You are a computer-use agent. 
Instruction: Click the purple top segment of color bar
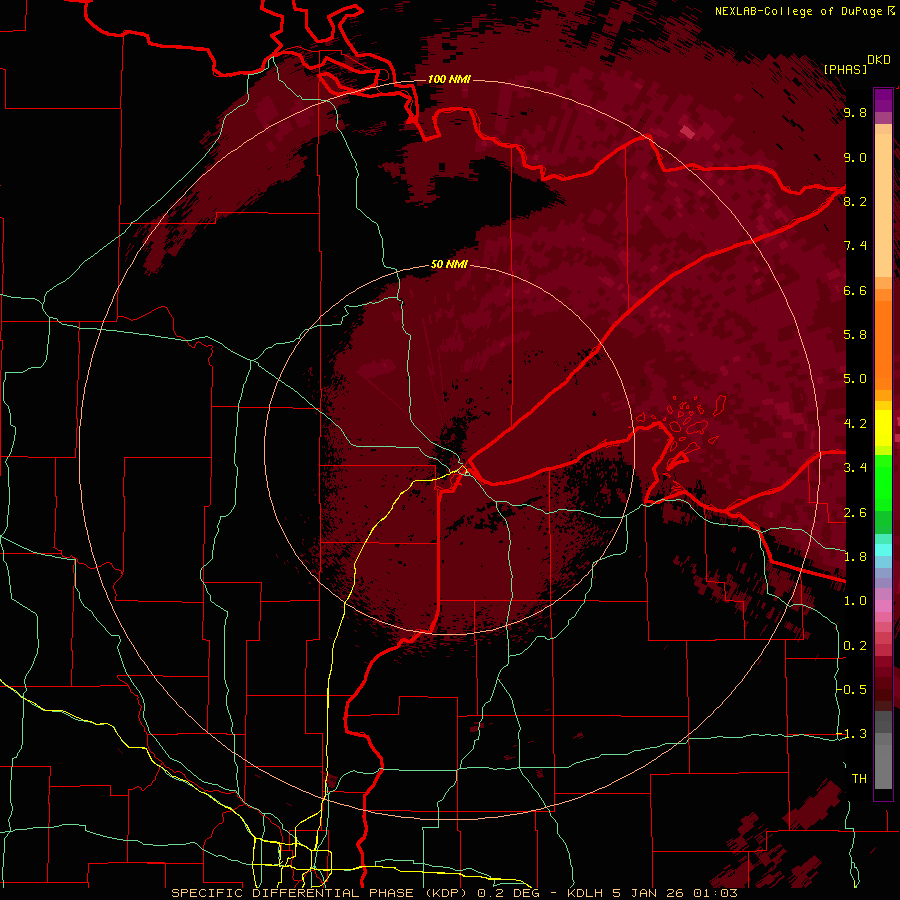883,101
